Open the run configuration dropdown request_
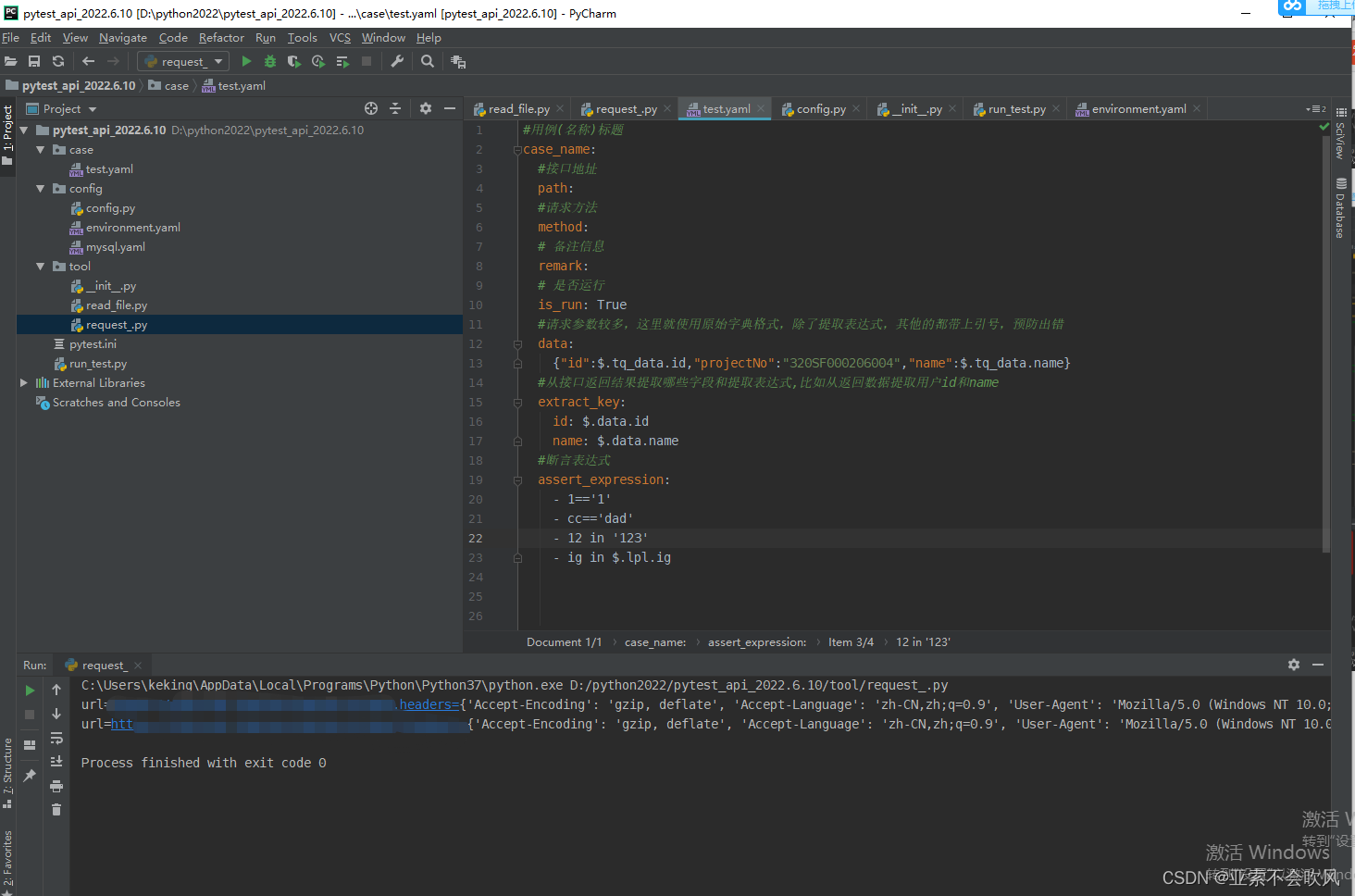The image size is (1355, 896). tap(183, 61)
